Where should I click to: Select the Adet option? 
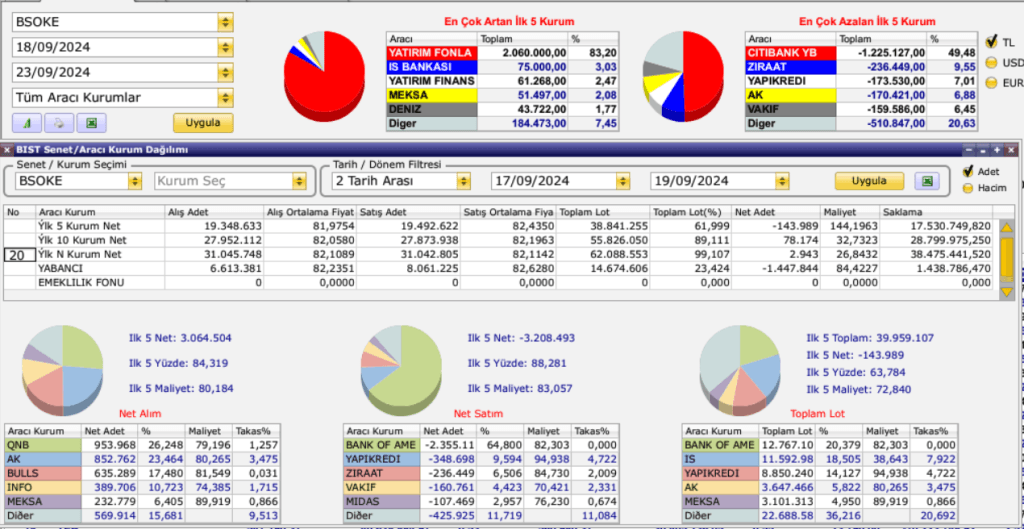click(968, 171)
